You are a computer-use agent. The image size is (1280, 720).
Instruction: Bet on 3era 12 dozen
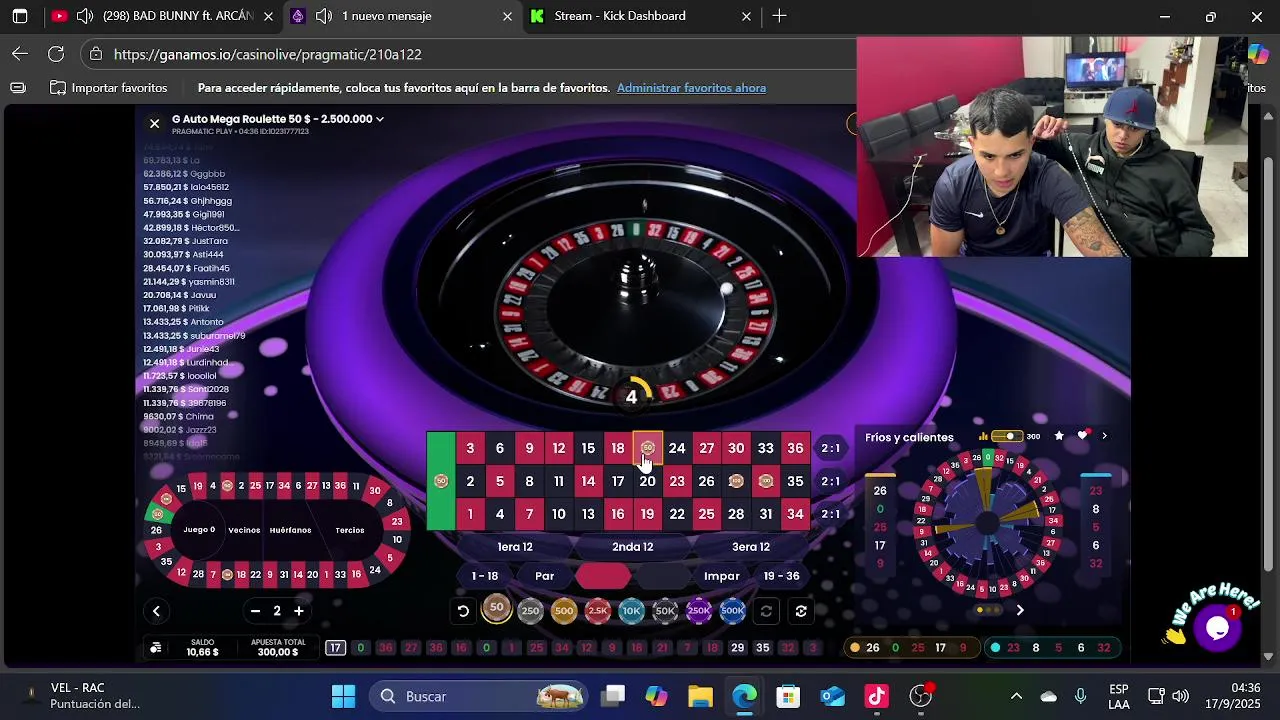tap(751, 547)
